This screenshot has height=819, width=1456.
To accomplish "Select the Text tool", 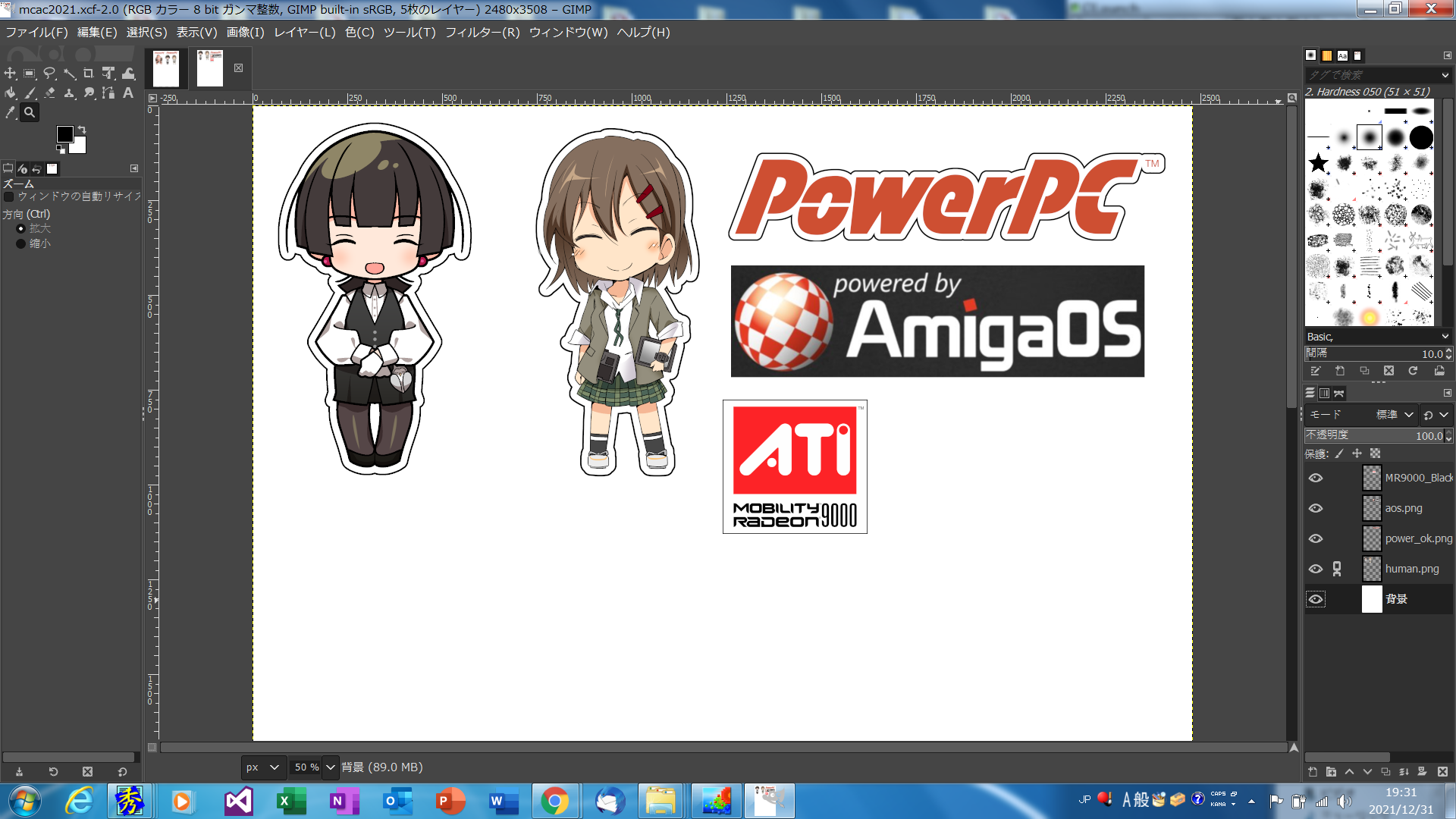I will [x=128, y=93].
